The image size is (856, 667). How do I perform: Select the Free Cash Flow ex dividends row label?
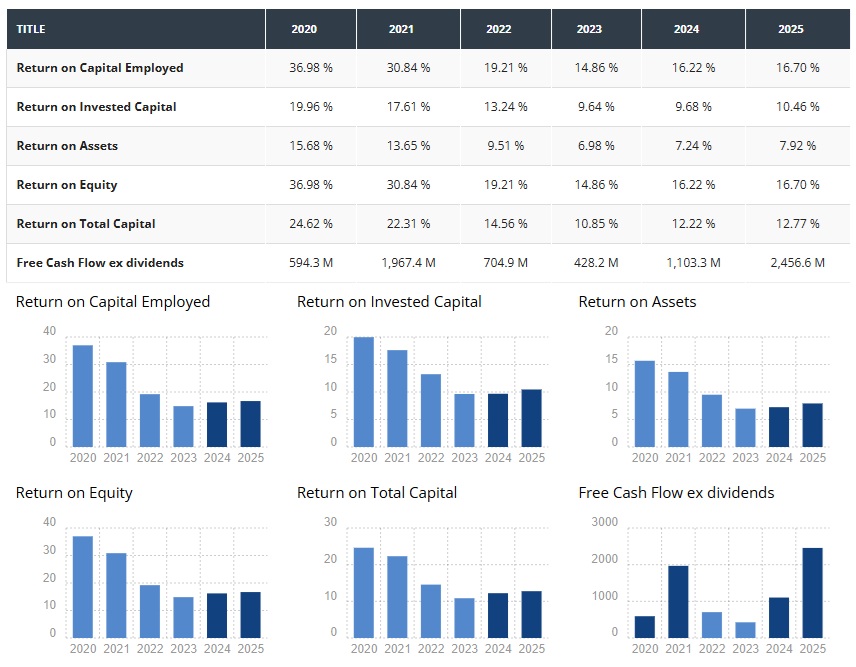pyautogui.click(x=100, y=263)
